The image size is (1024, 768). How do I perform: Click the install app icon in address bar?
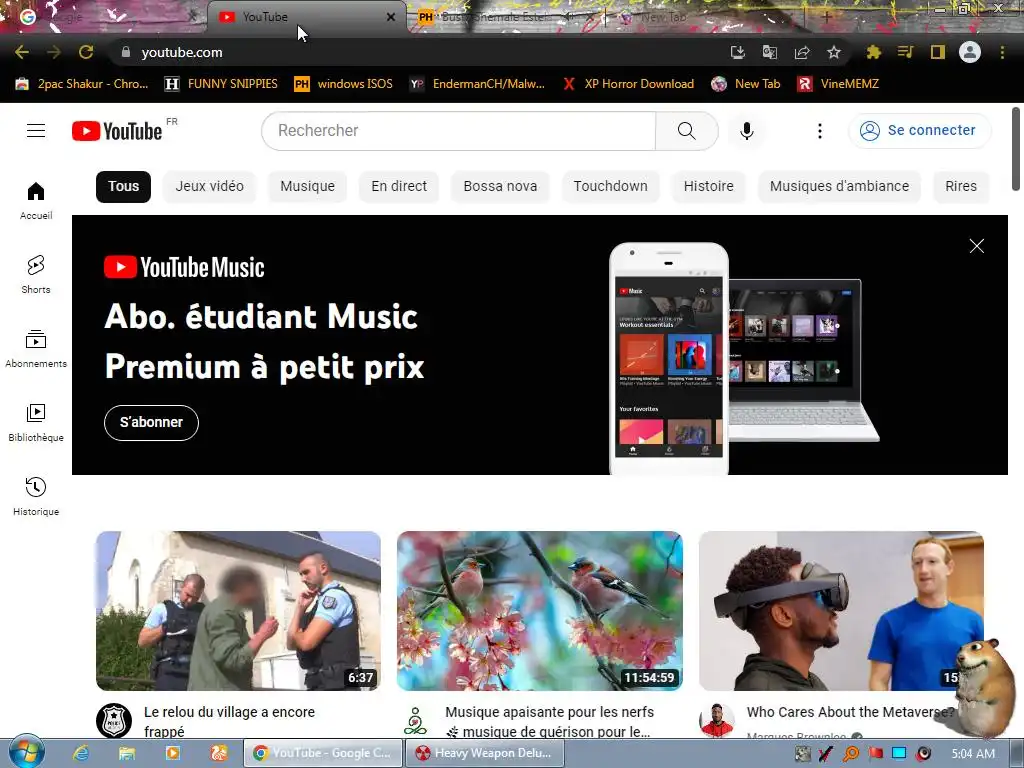(737, 52)
